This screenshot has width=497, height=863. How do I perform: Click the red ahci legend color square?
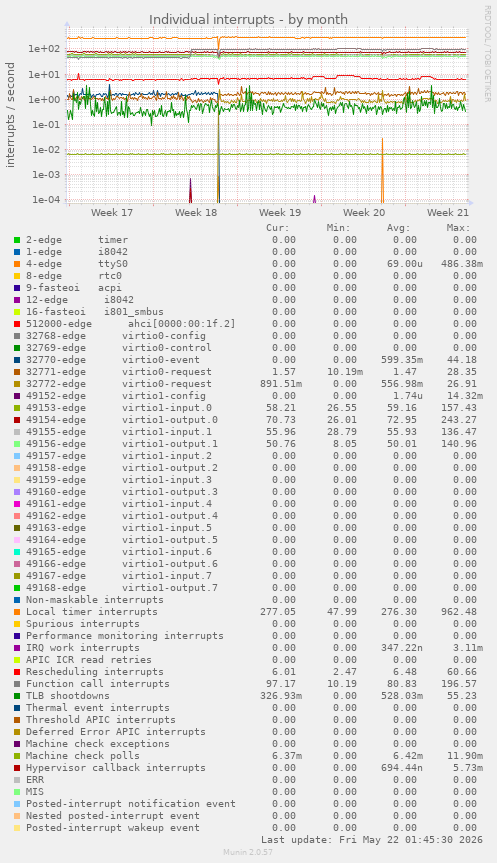[17, 324]
